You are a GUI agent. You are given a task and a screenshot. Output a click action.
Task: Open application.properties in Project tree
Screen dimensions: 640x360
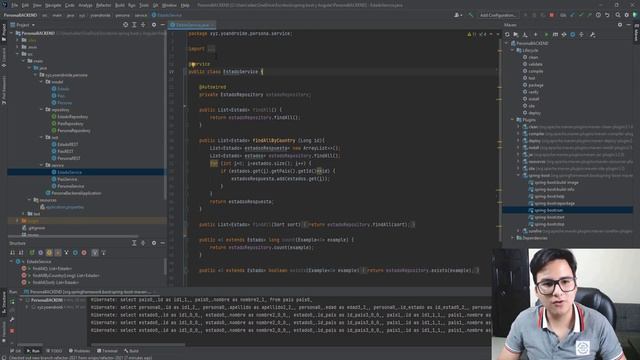(x=64, y=207)
